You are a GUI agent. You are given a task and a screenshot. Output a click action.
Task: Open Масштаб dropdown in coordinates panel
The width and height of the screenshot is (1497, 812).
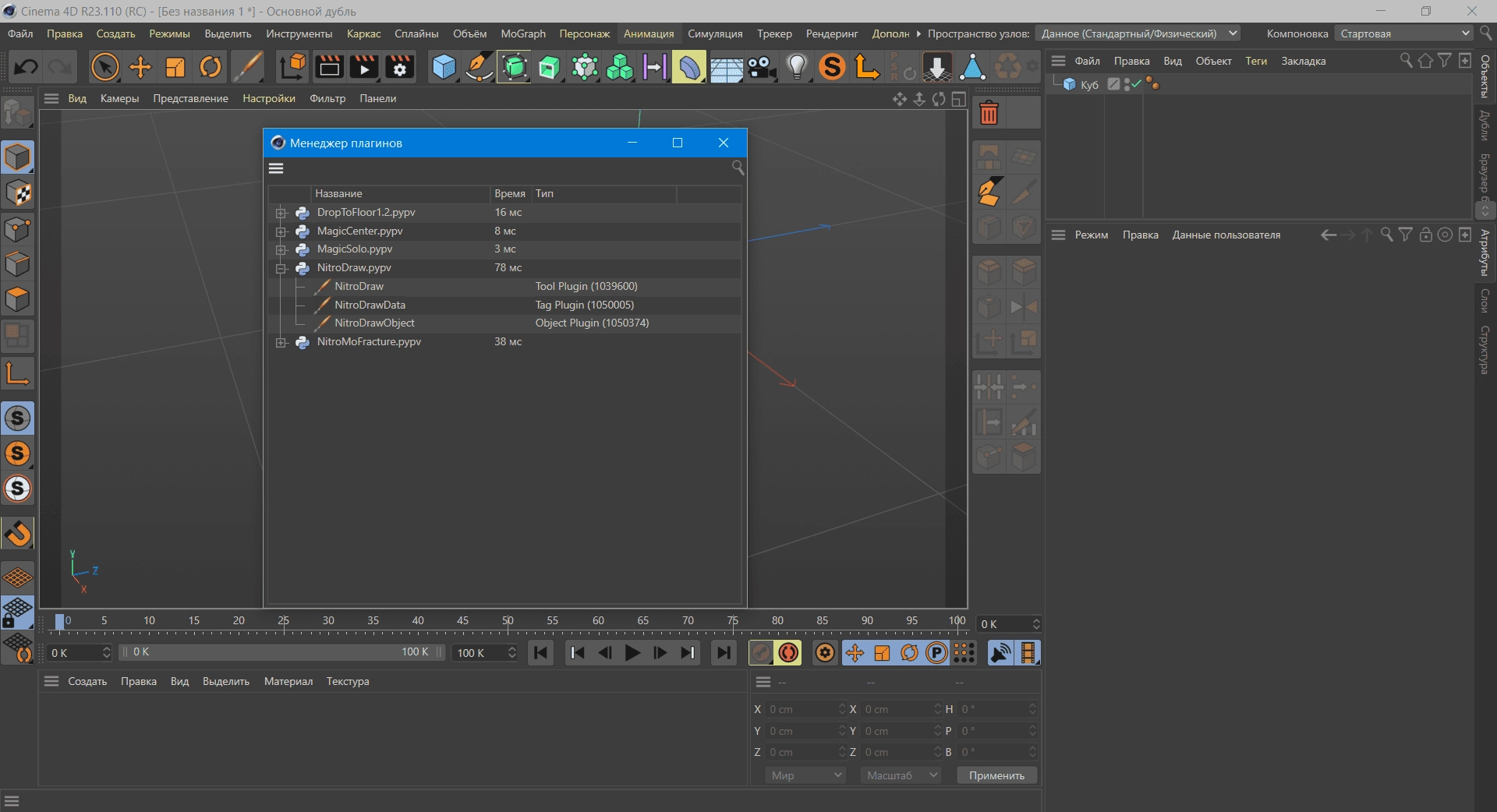(x=901, y=775)
